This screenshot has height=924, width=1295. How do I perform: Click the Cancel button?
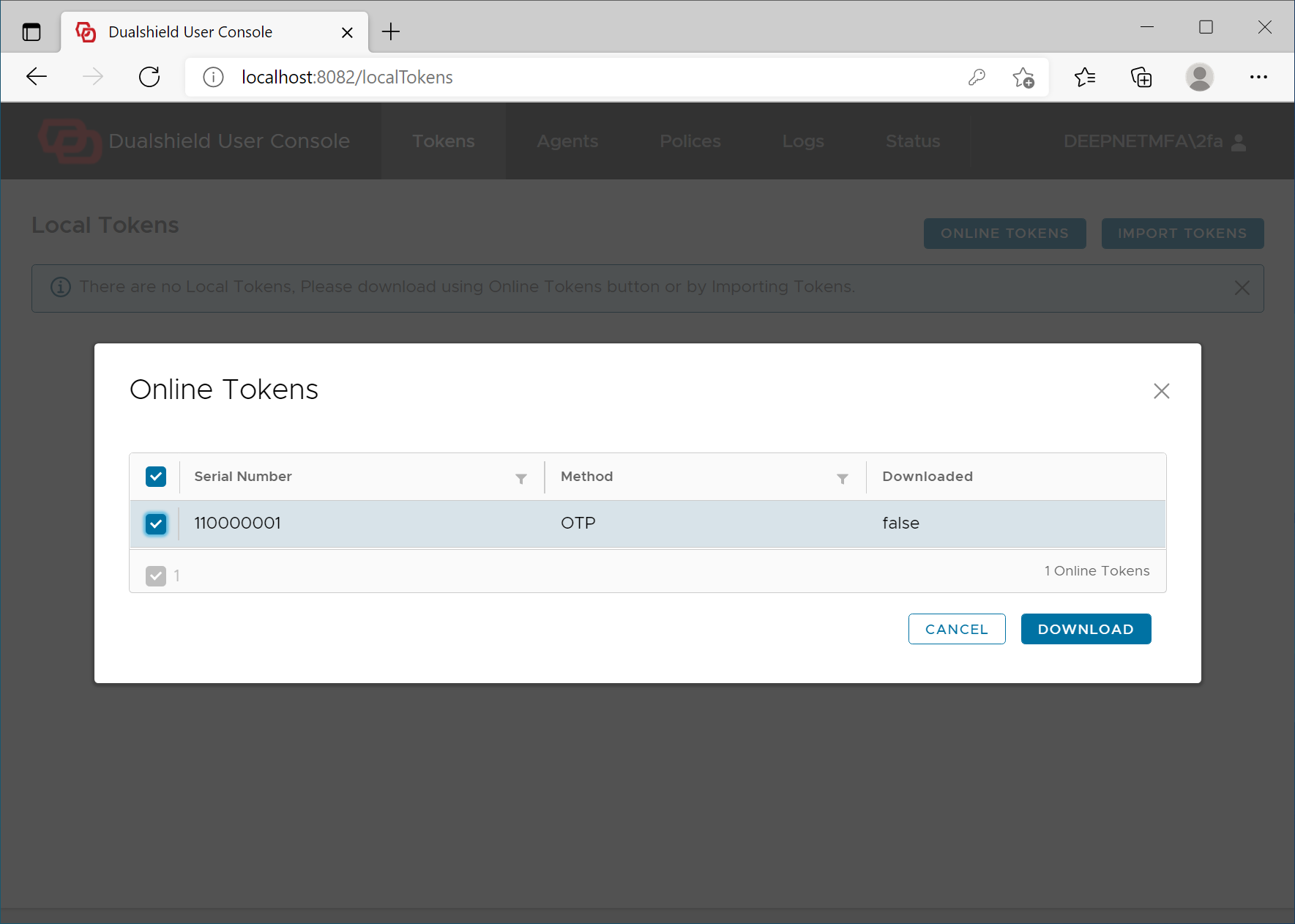(956, 629)
